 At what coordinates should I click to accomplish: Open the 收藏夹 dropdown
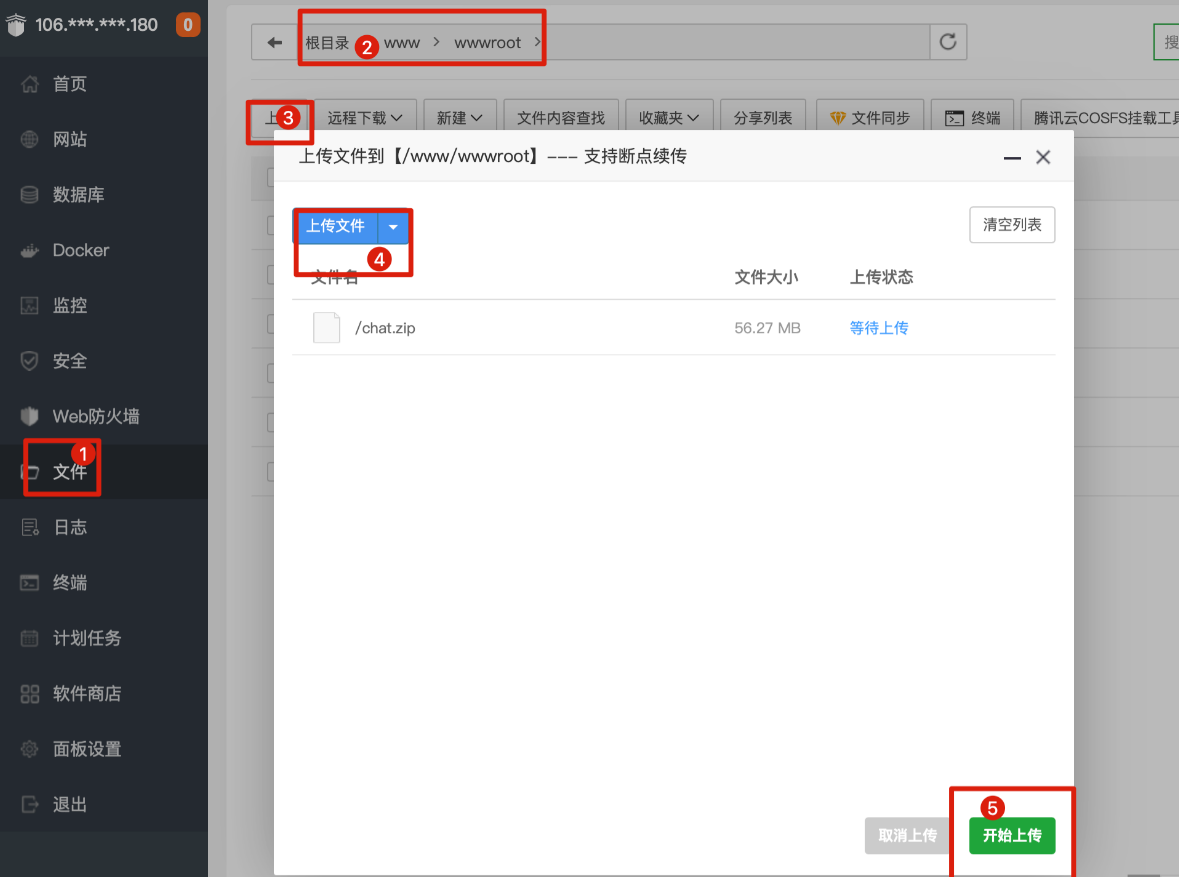669,118
